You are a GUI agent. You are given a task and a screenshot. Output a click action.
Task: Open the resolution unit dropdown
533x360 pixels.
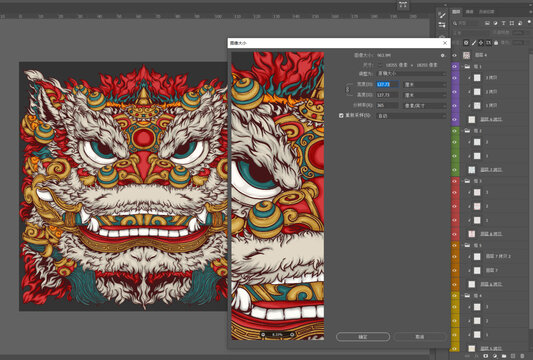click(425, 106)
